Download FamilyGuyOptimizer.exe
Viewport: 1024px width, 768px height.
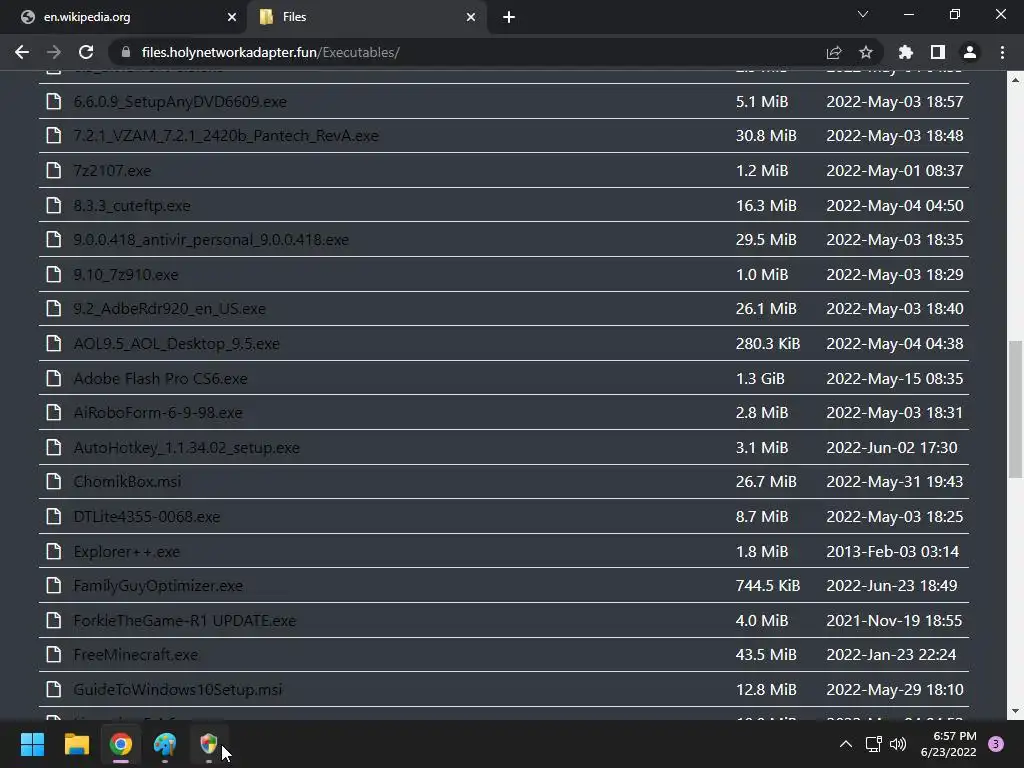pyautogui.click(x=157, y=585)
